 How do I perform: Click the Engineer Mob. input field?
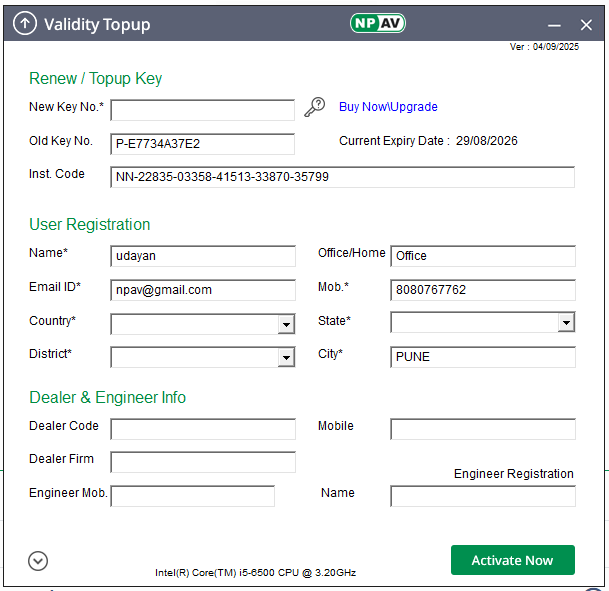(192, 496)
